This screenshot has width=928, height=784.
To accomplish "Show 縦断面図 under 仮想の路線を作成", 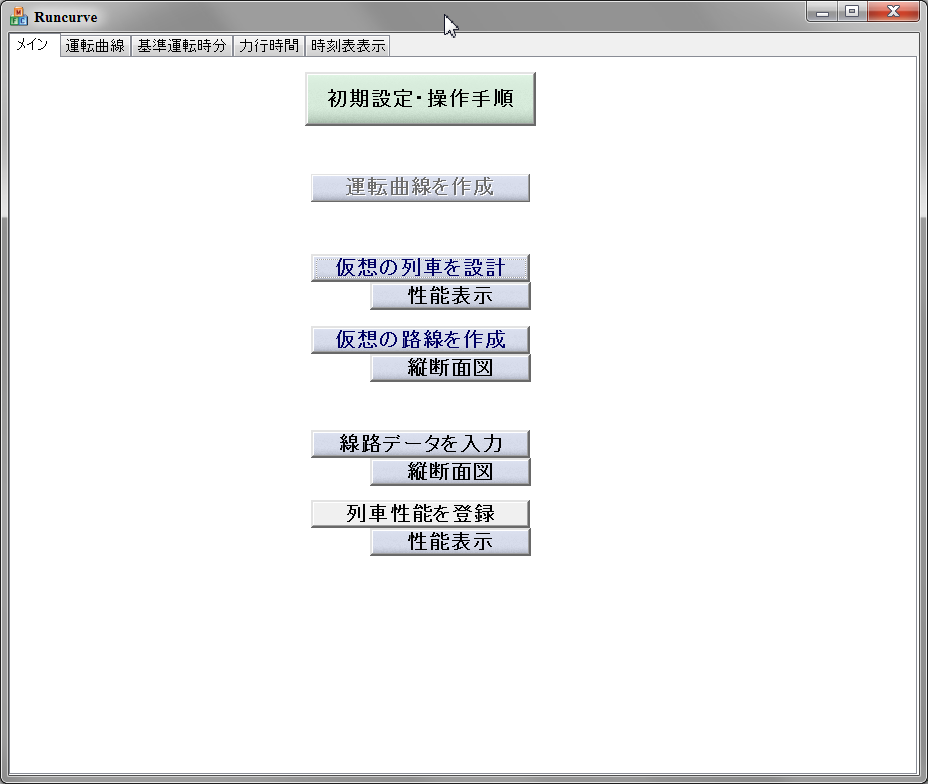I will (x=450, y=368).
